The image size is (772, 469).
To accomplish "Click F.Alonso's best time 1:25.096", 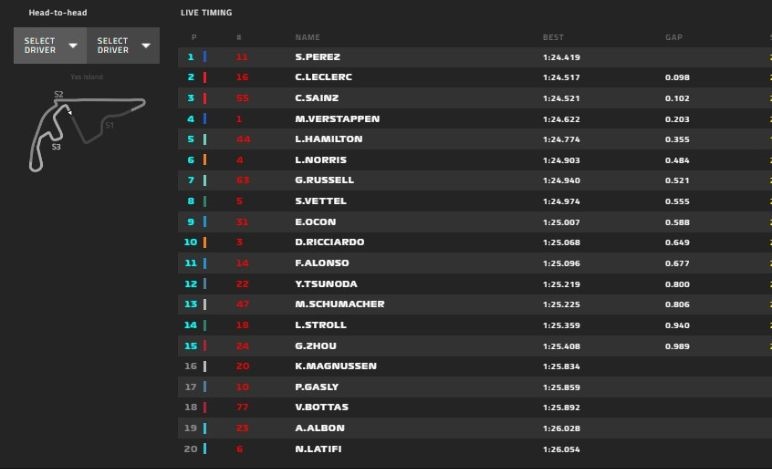I will [561, 263].
